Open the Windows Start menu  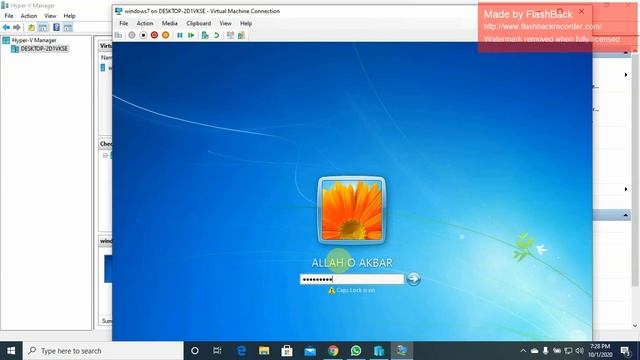[11, 351]
